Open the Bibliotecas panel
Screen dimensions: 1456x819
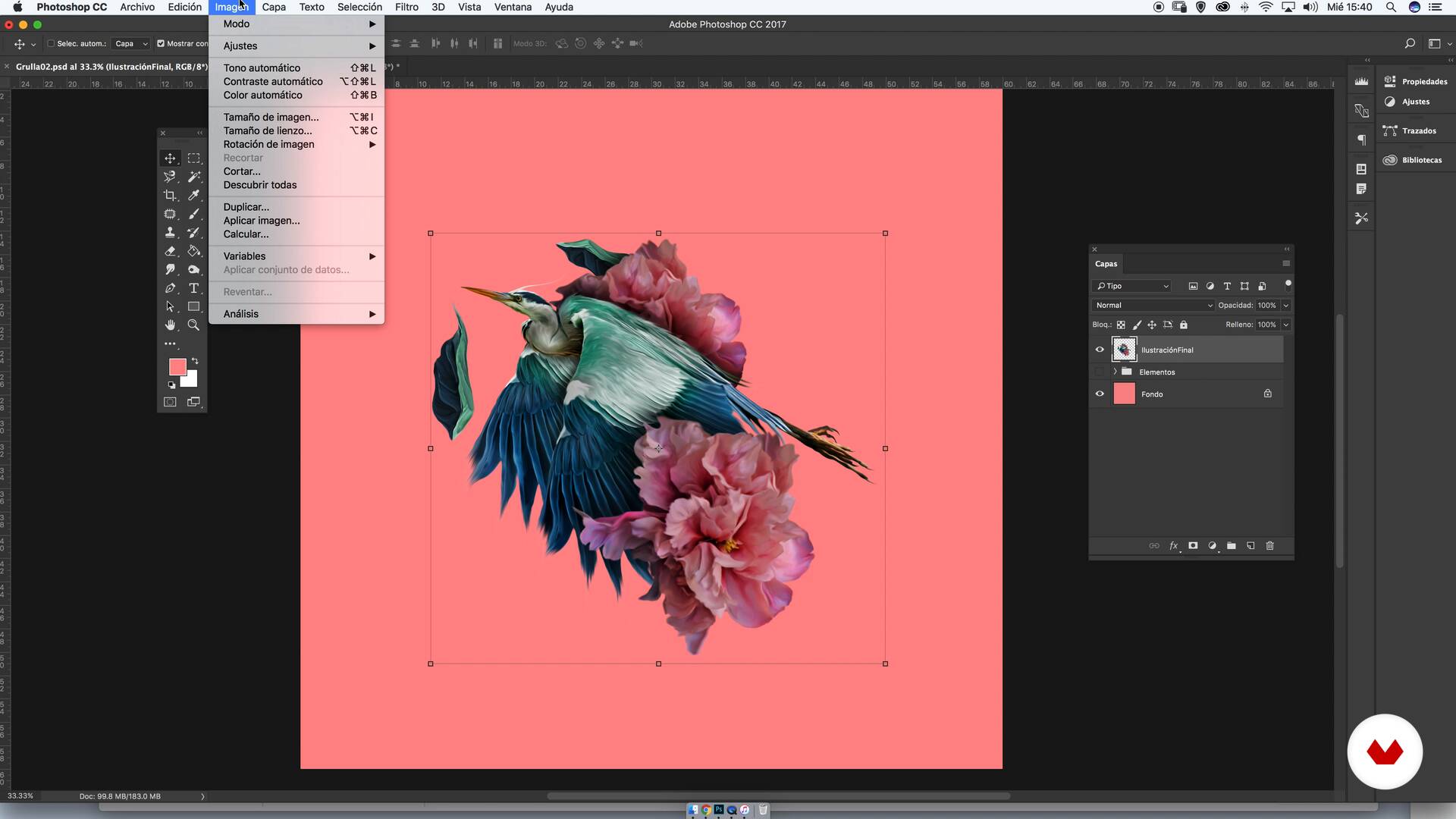(1413, 160)
